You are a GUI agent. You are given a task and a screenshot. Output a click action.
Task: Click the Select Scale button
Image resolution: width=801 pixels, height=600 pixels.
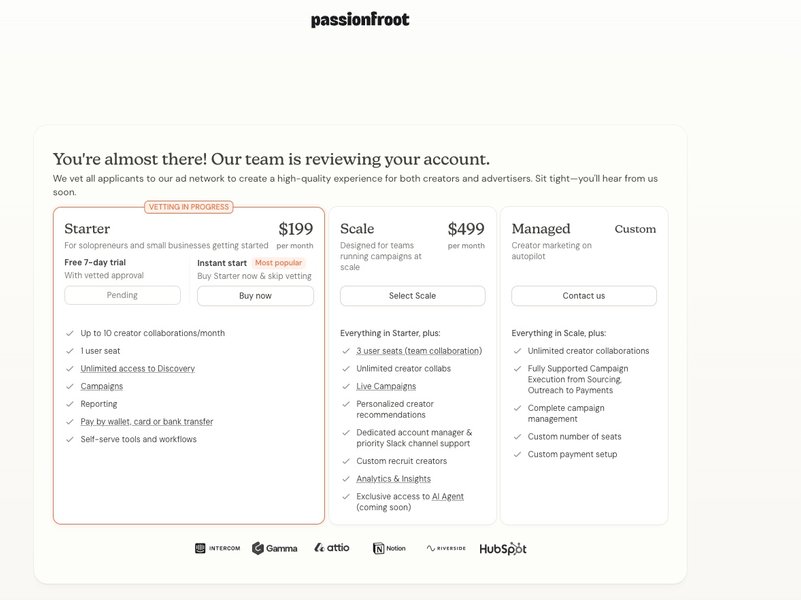[412, 296]
